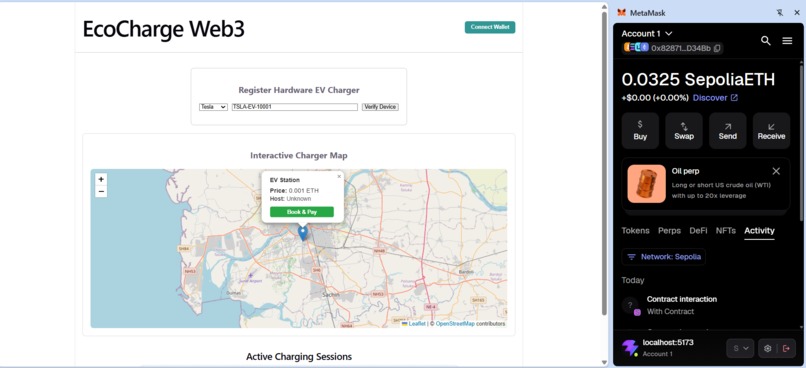Open the OpenStreetMap attribution link
The image size is (806, 368).
(455, 324)
